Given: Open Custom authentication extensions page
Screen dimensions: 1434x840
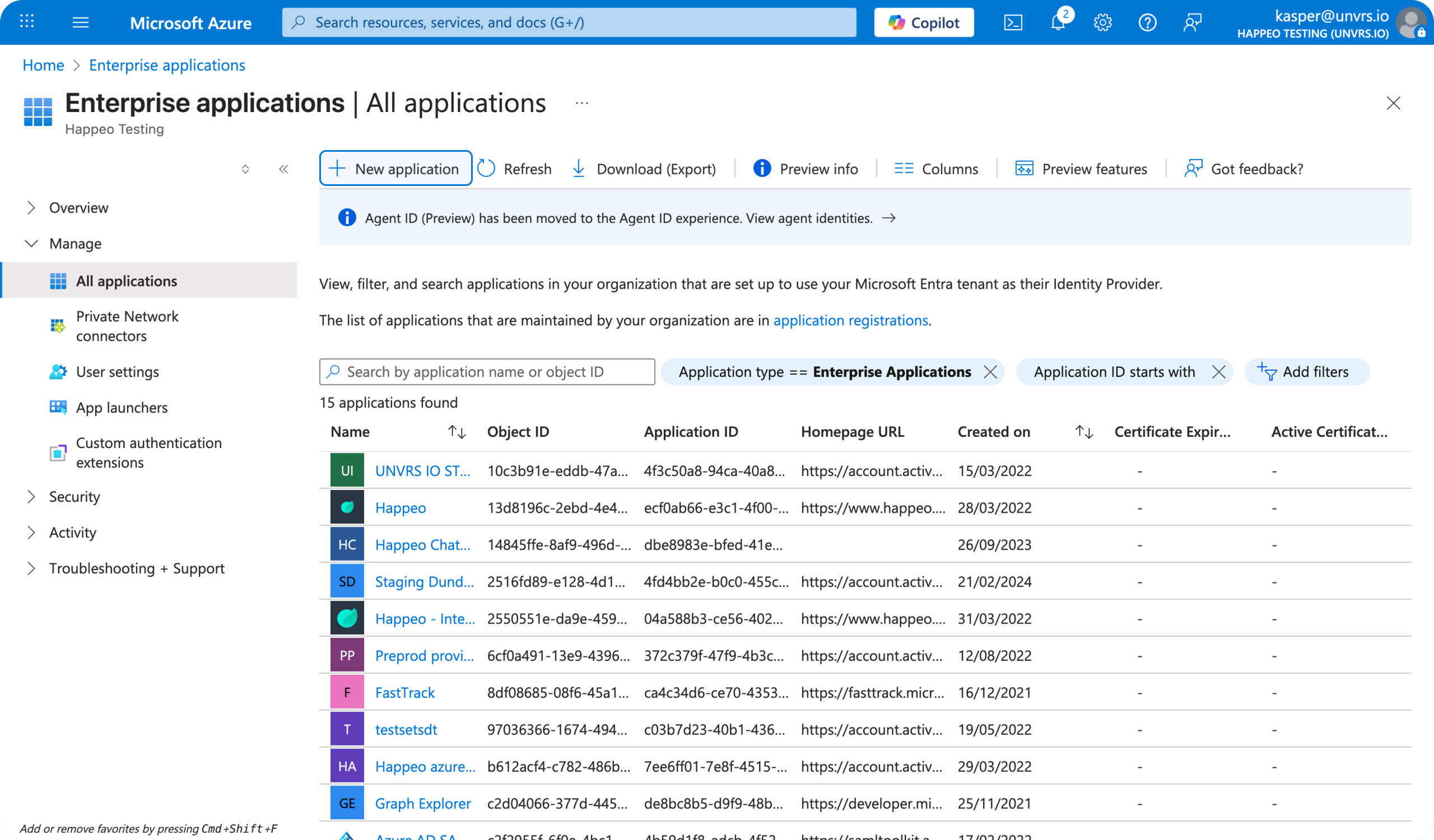Looking at the screenshot, I should pos(149,452).
